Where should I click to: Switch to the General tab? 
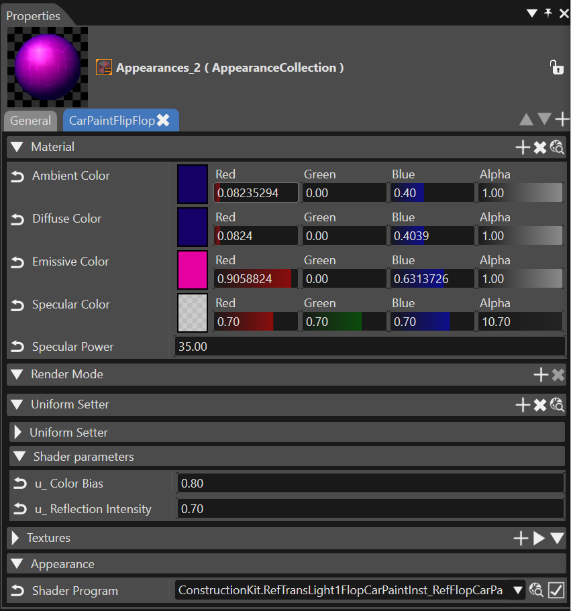pos(30,121)
